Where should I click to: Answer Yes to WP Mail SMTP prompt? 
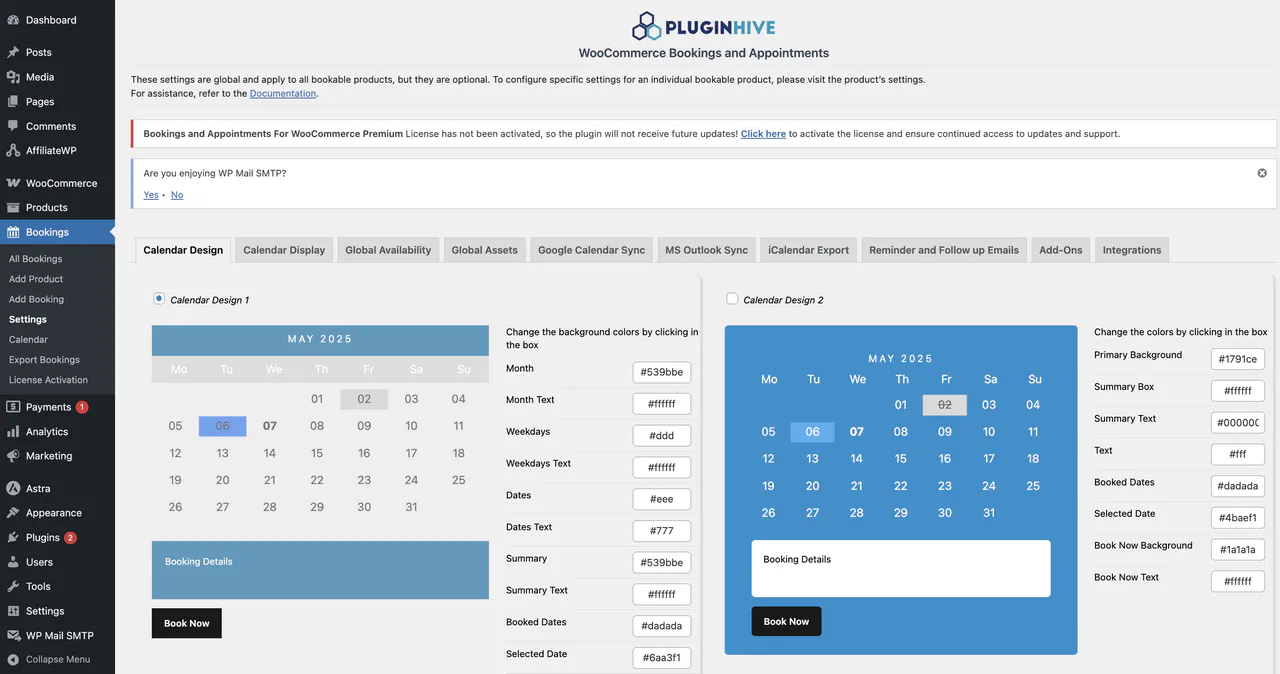[x=151, y=195]
